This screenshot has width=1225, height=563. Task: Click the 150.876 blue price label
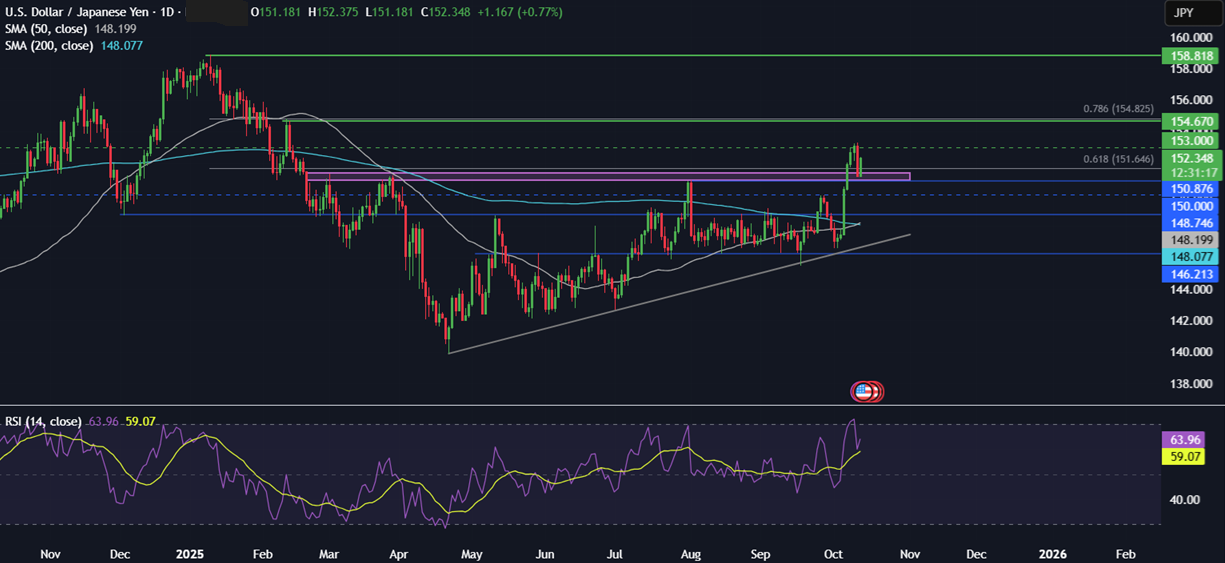pos(1190,189)
